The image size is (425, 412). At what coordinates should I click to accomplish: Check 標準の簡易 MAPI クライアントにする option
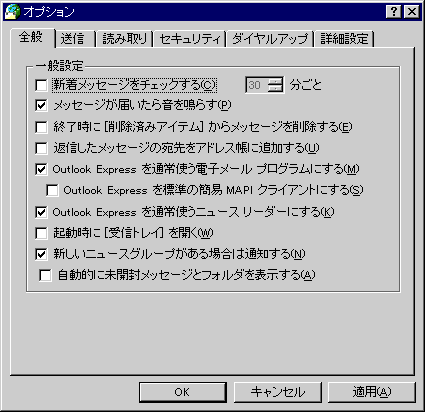[52, 190]
